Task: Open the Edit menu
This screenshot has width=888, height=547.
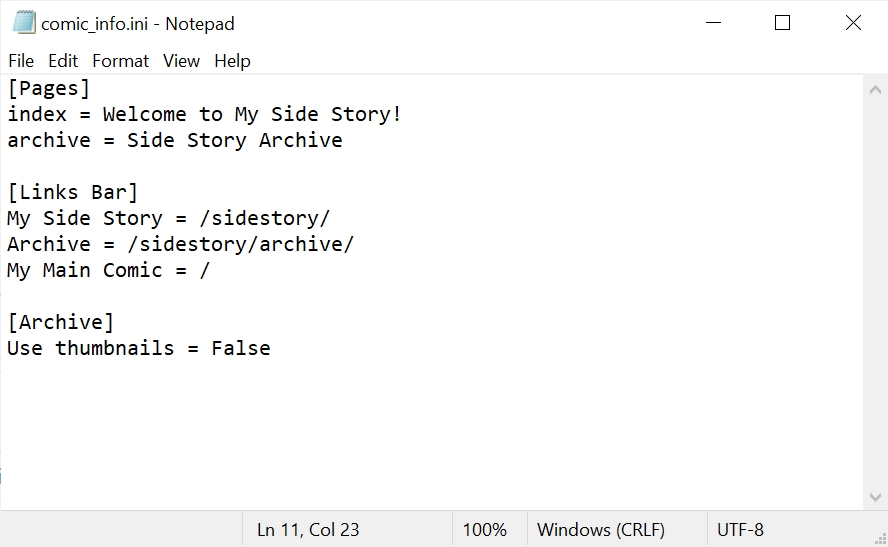Action: 63,61
